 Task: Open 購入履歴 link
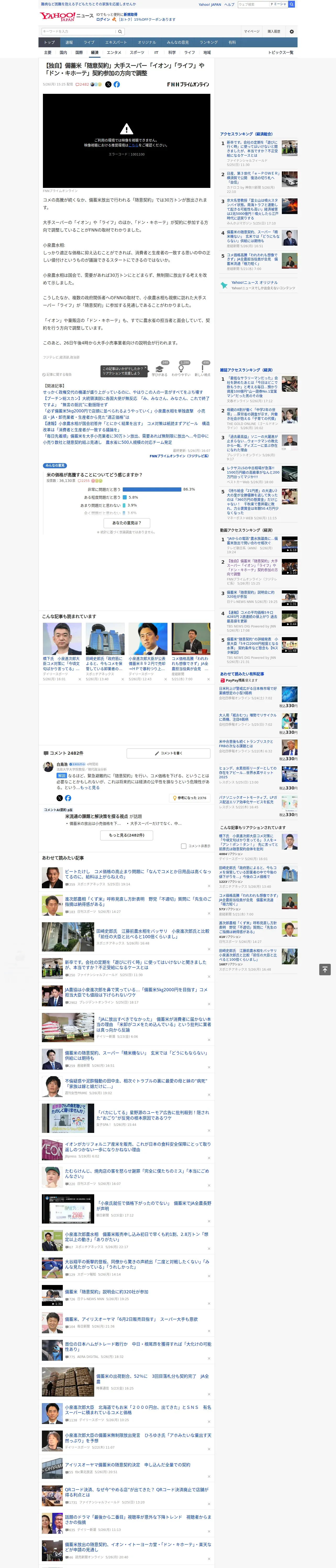click(x=274, y=32)
